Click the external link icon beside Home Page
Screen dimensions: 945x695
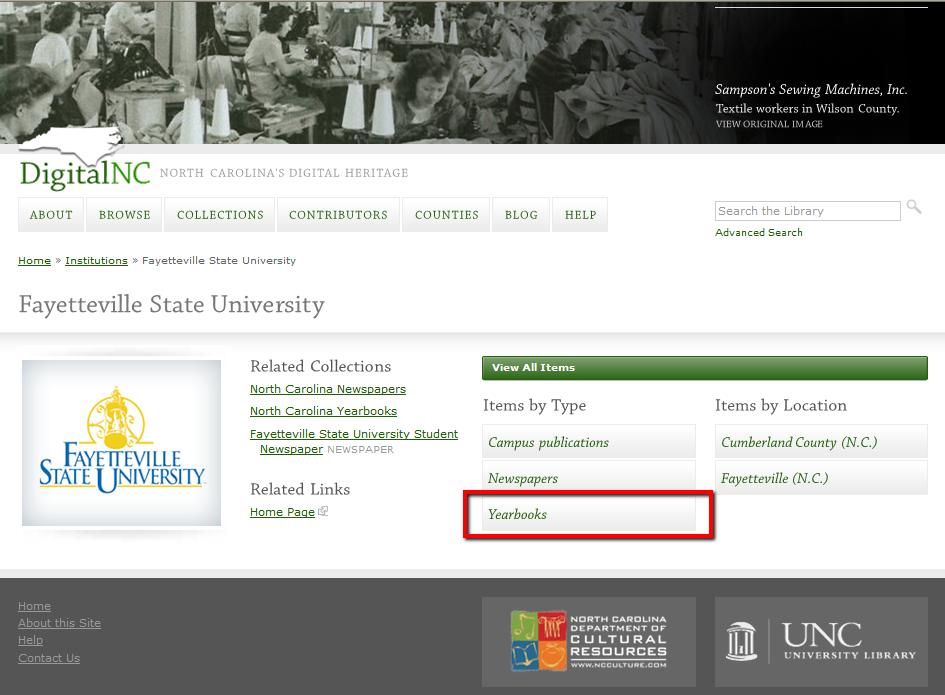click(322, 510)
